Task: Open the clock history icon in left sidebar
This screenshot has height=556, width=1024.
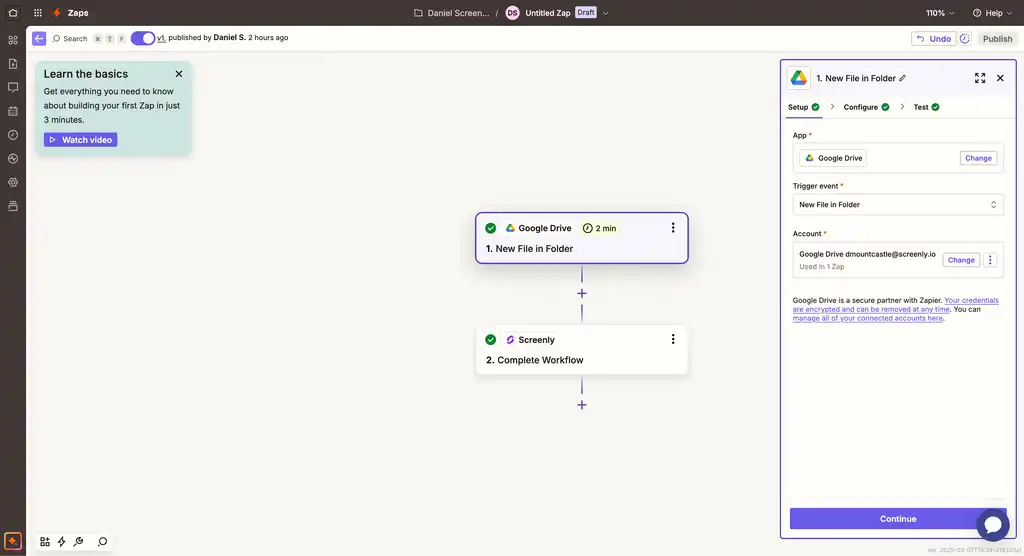Action: [x=13, y=135]
